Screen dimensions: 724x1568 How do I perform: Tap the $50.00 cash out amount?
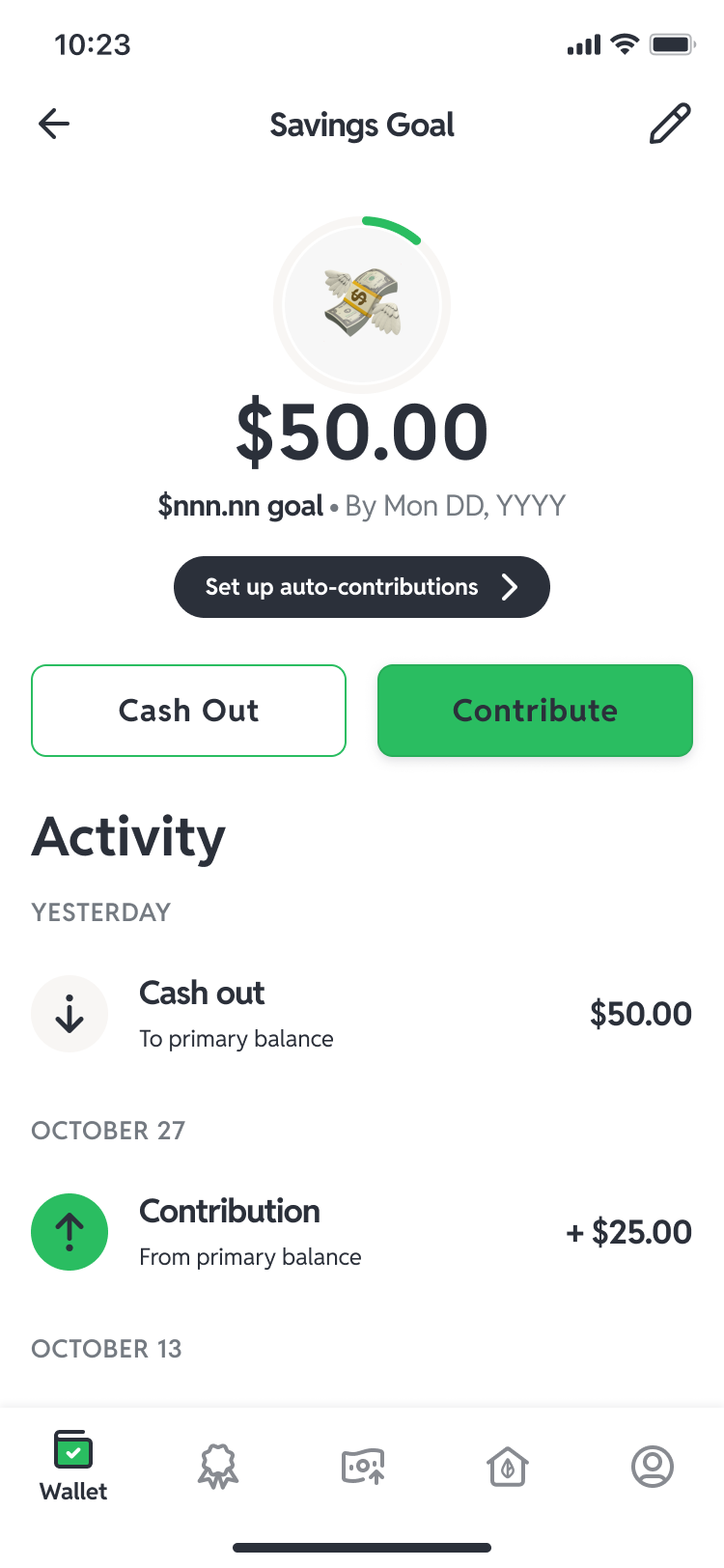click(x=641, y=1014)
